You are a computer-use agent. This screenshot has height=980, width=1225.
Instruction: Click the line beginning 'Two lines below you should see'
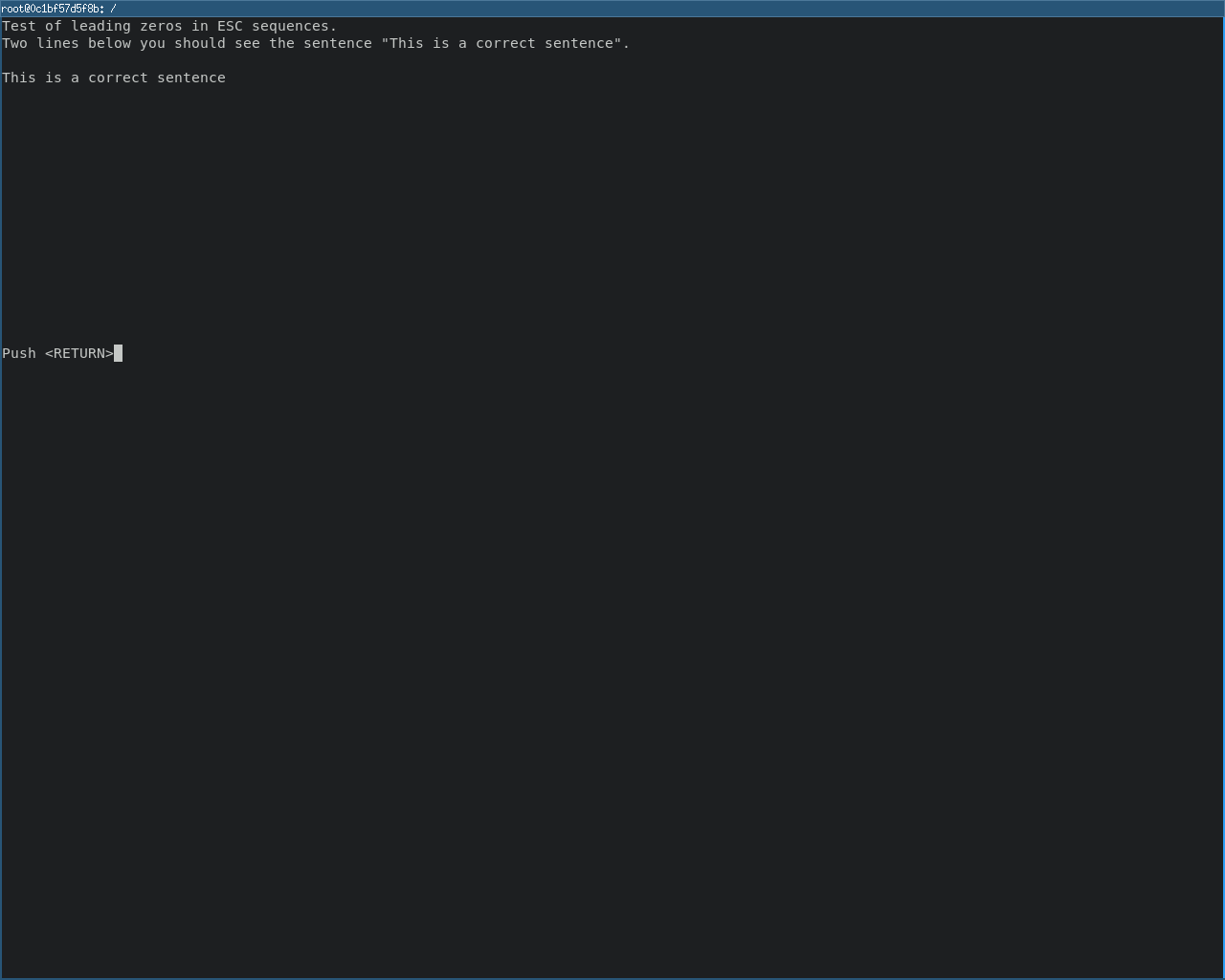316,43
